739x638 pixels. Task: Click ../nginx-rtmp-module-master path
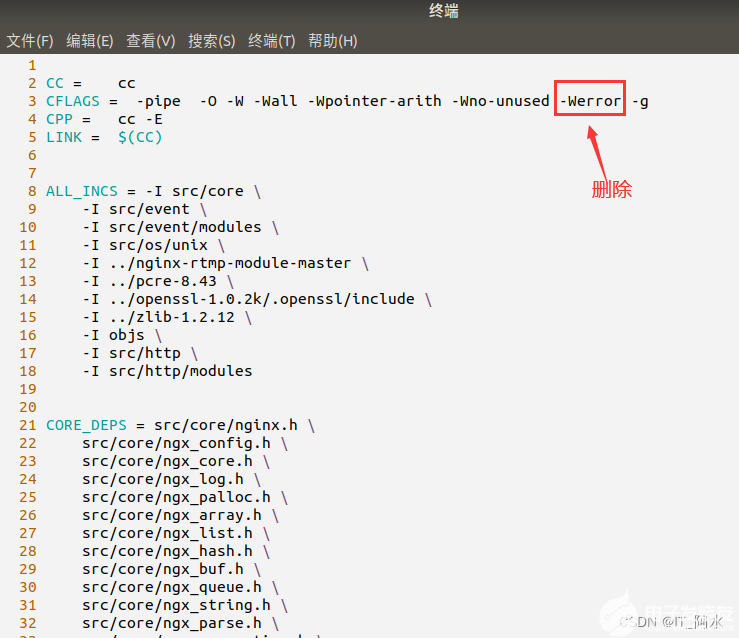coord(230,263)
